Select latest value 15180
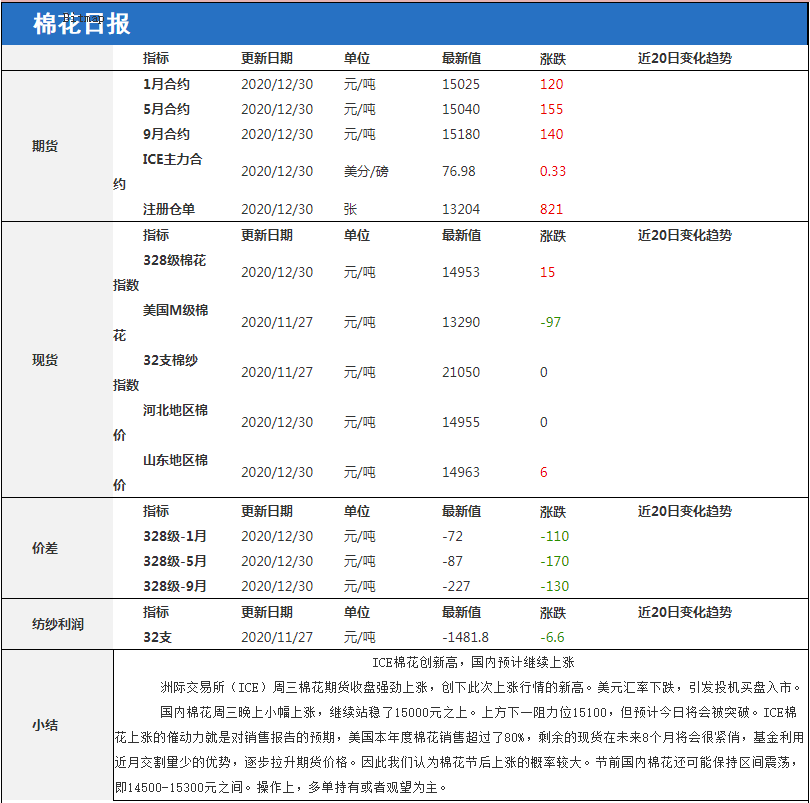 pos(461,134)
